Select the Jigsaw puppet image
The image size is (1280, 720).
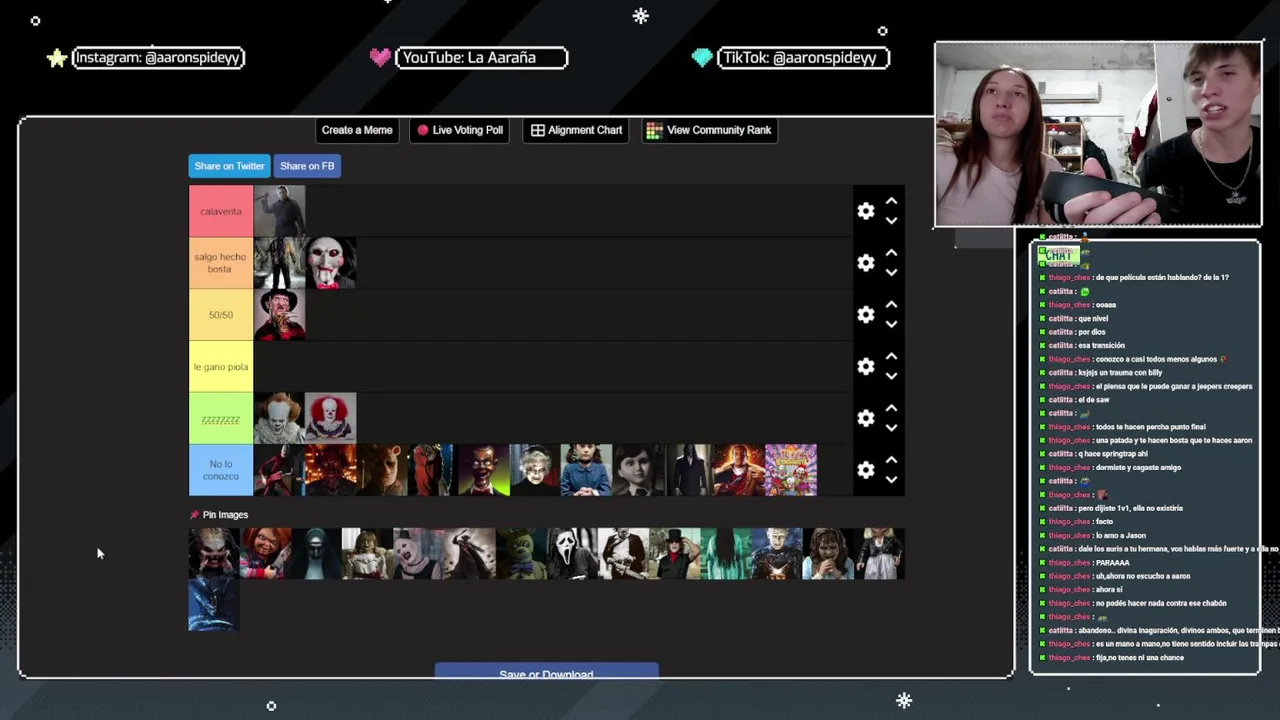click(330, 263)
